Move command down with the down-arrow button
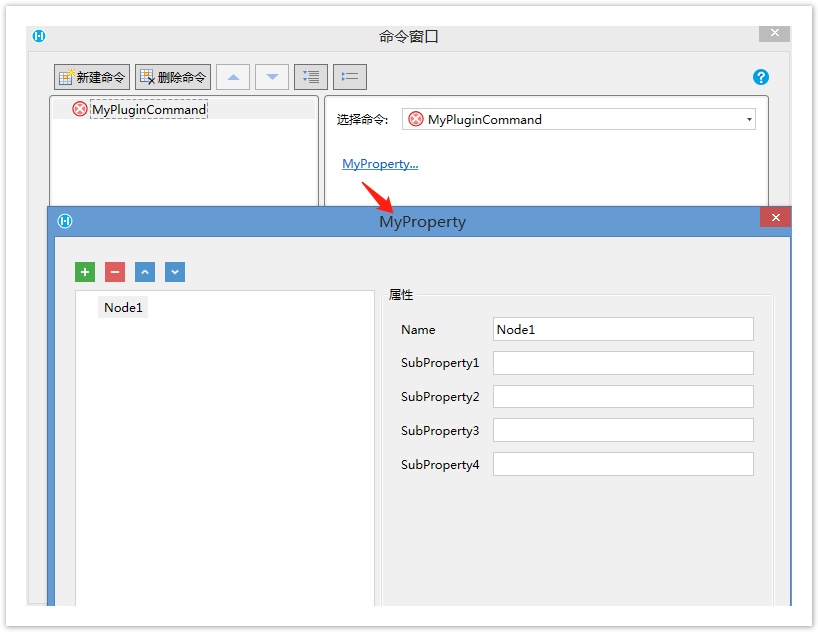818x632 pixels. [272, 77]
